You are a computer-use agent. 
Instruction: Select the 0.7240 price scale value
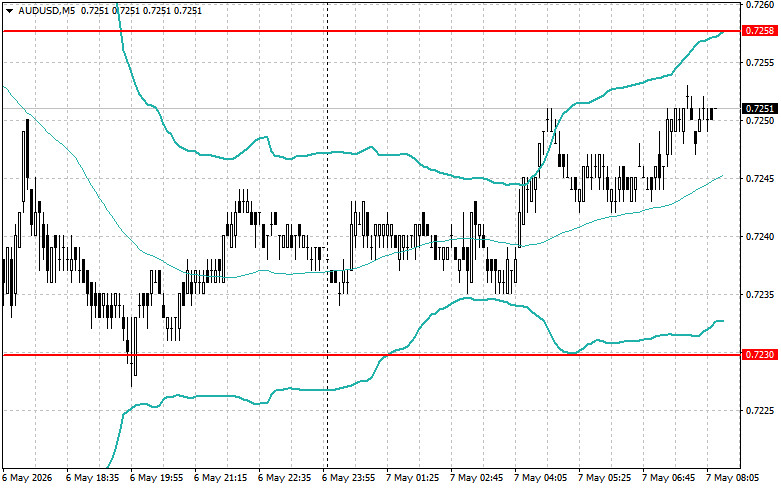(x=760, y=237)
